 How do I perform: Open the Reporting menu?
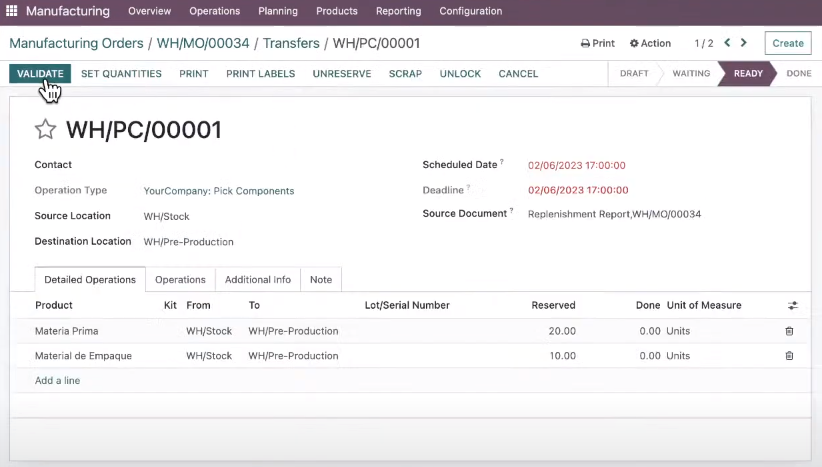pyautogui.click(x=398, y=11)
